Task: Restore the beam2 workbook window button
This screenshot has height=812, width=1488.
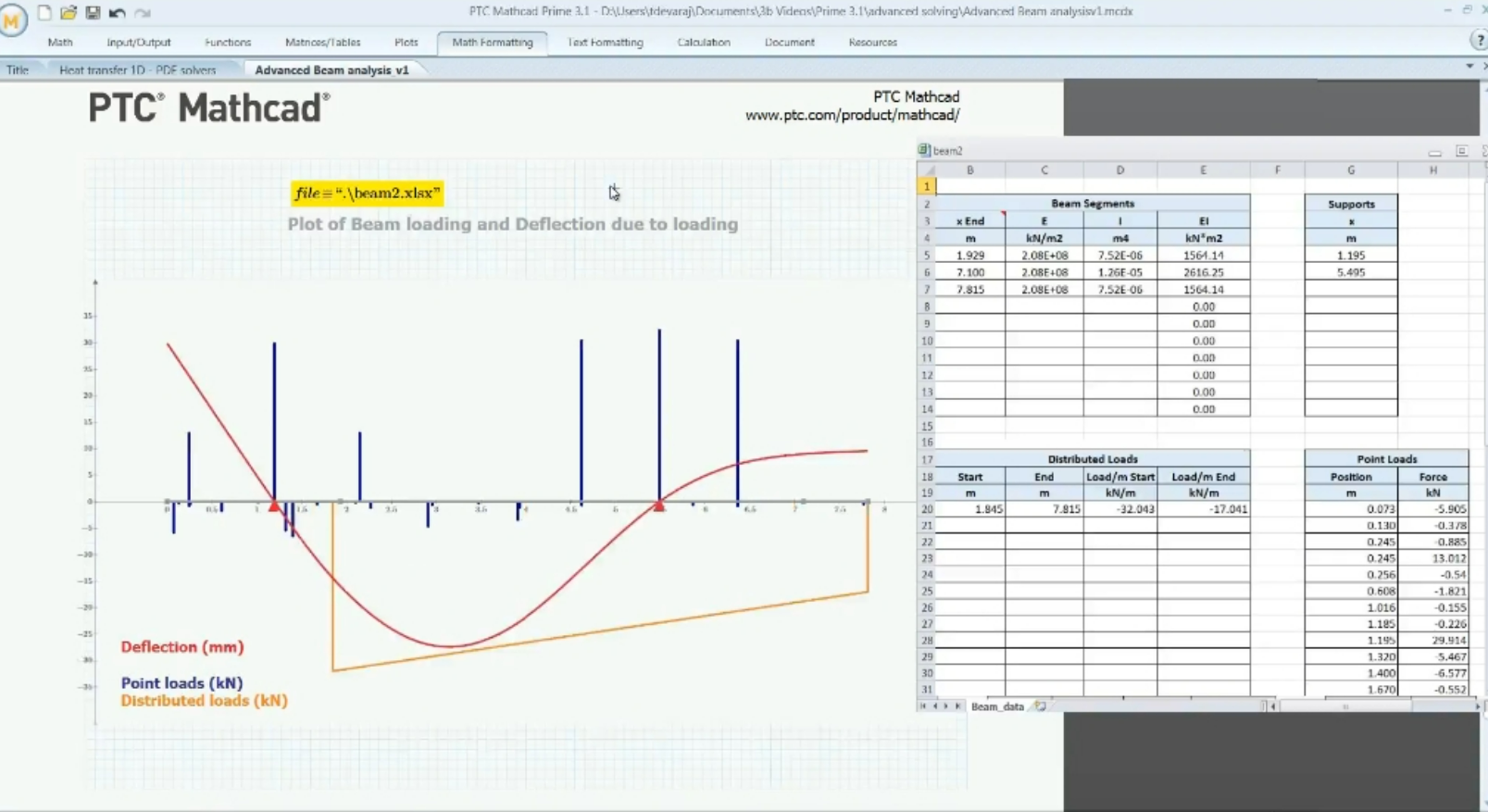Action: (x=1461, y=151)
